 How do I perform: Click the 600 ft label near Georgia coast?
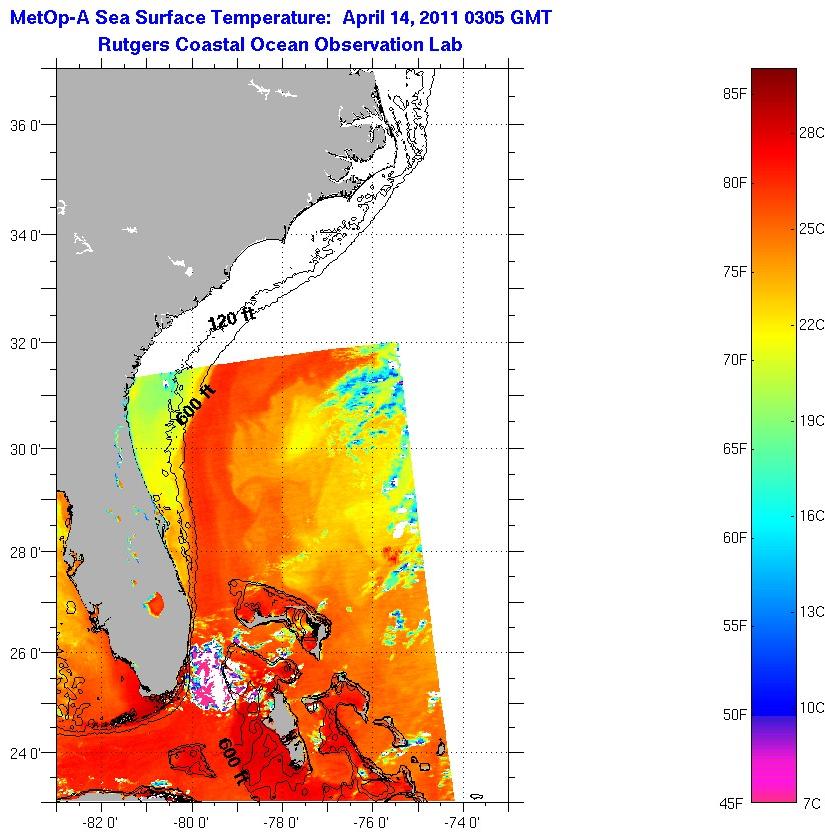196,405
